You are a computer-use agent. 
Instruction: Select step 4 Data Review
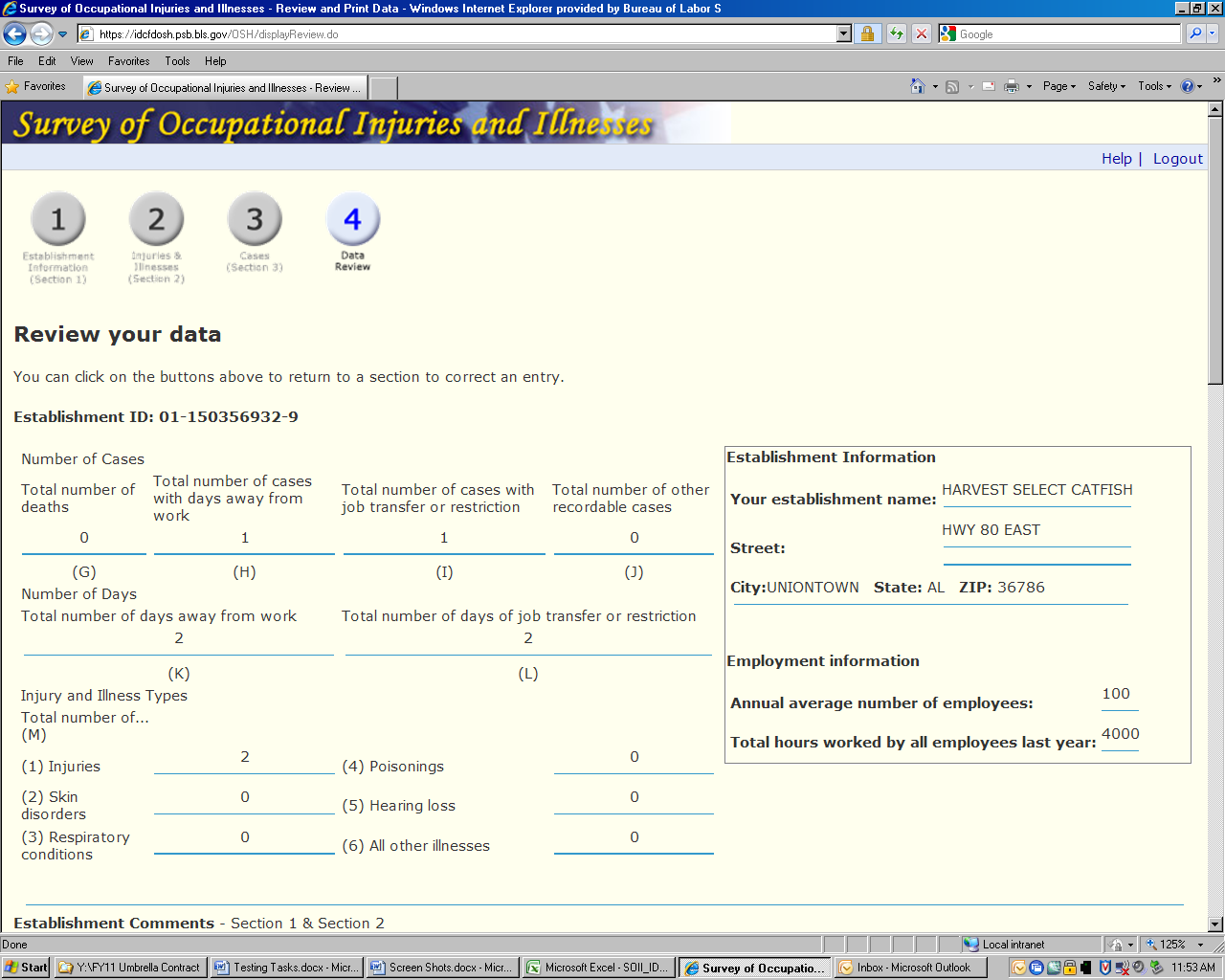pyautogui.click(x=352, y=233)
